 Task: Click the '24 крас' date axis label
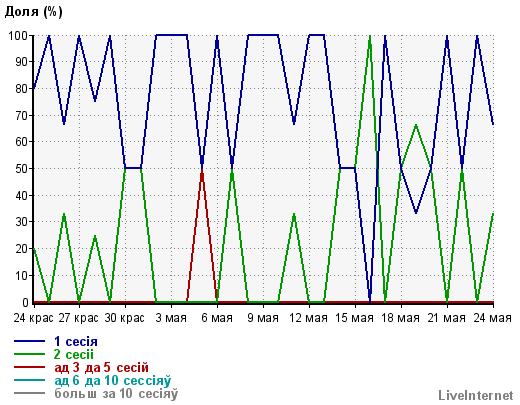[33, 318]
